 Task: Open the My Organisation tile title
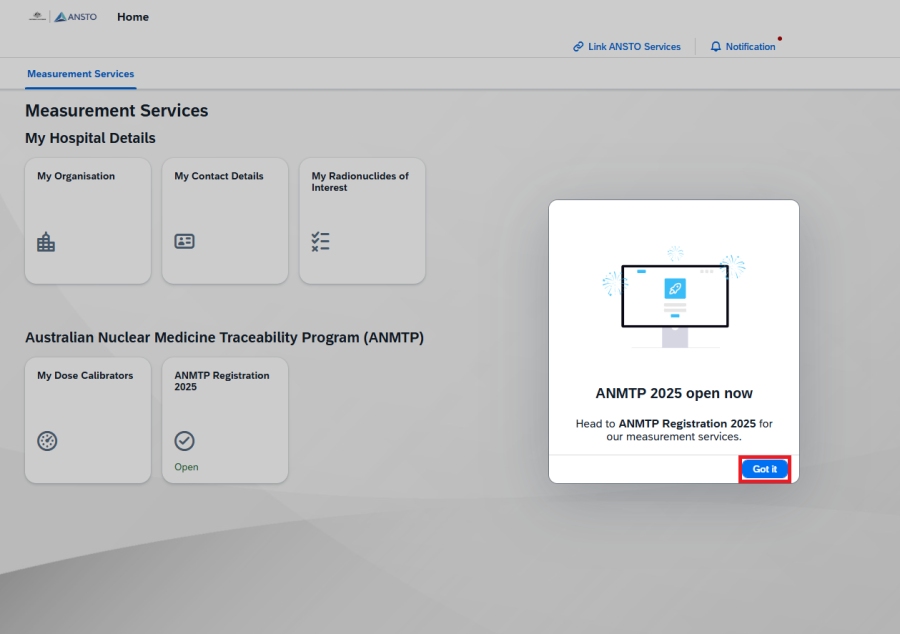(x=76, y=176)
